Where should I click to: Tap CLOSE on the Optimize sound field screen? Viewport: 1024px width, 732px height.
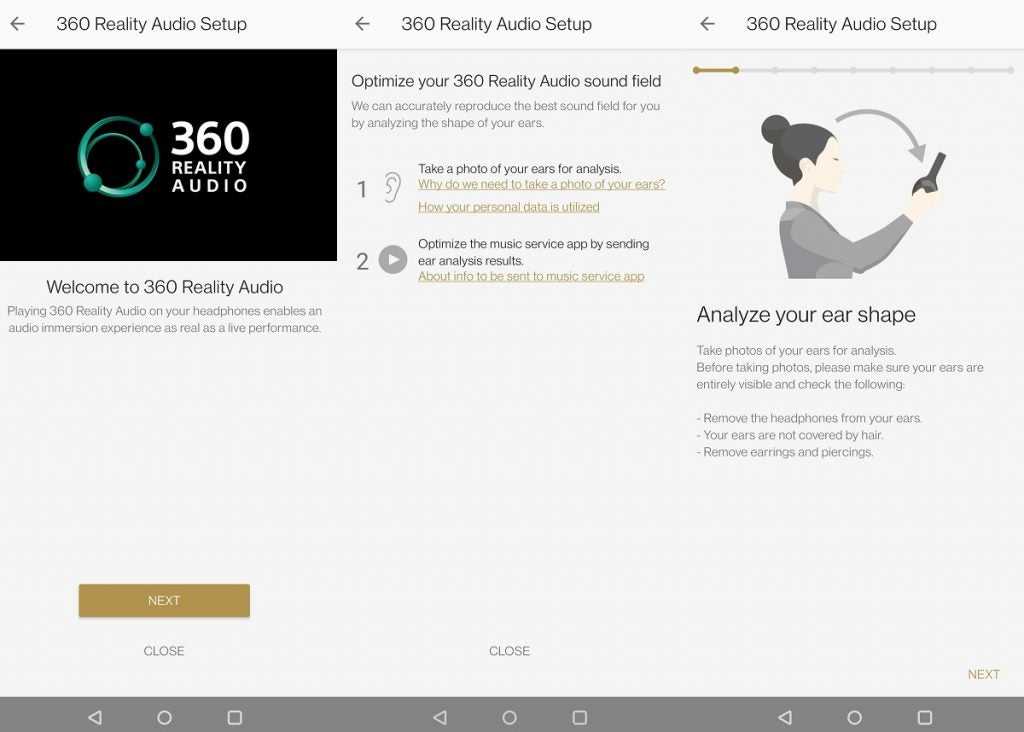pos(509,651)
